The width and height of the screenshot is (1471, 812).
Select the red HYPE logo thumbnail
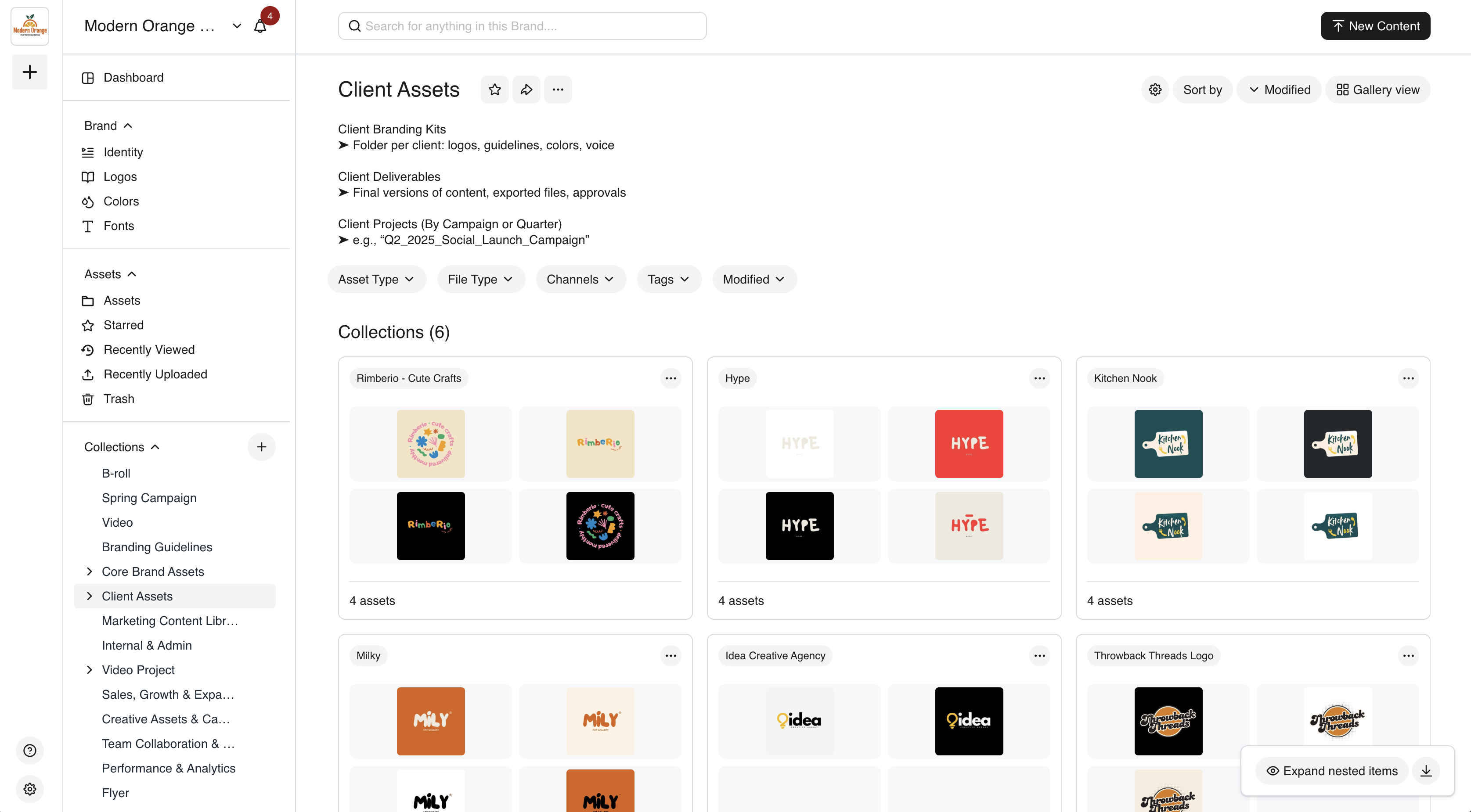tap(969, 443)
